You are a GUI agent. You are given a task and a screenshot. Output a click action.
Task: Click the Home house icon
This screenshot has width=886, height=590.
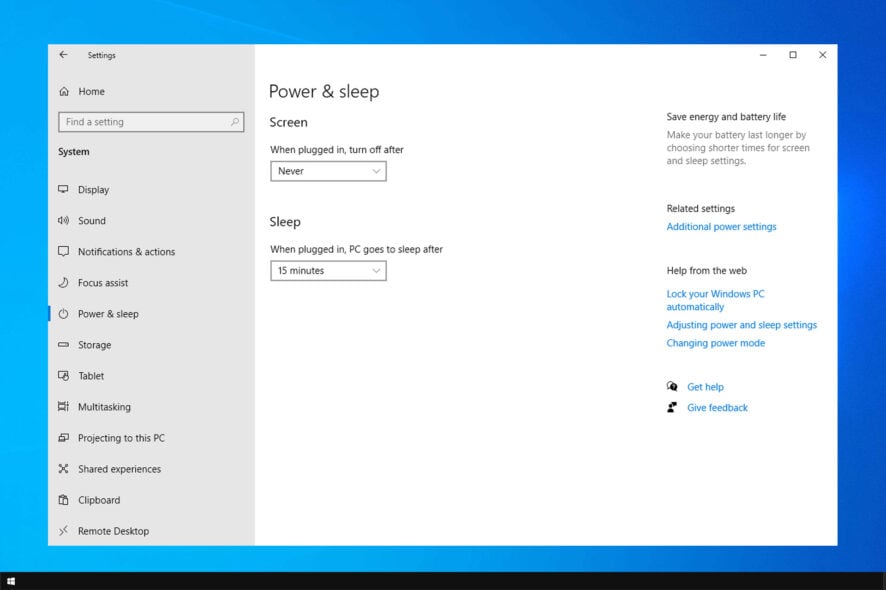(64, 92)
